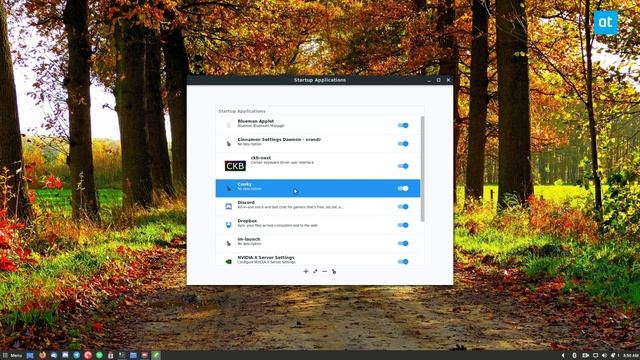Image resolution: width=640 pixels, height=360 pixels.
Task: Switch off im-launch at startup
Action: 403,243
